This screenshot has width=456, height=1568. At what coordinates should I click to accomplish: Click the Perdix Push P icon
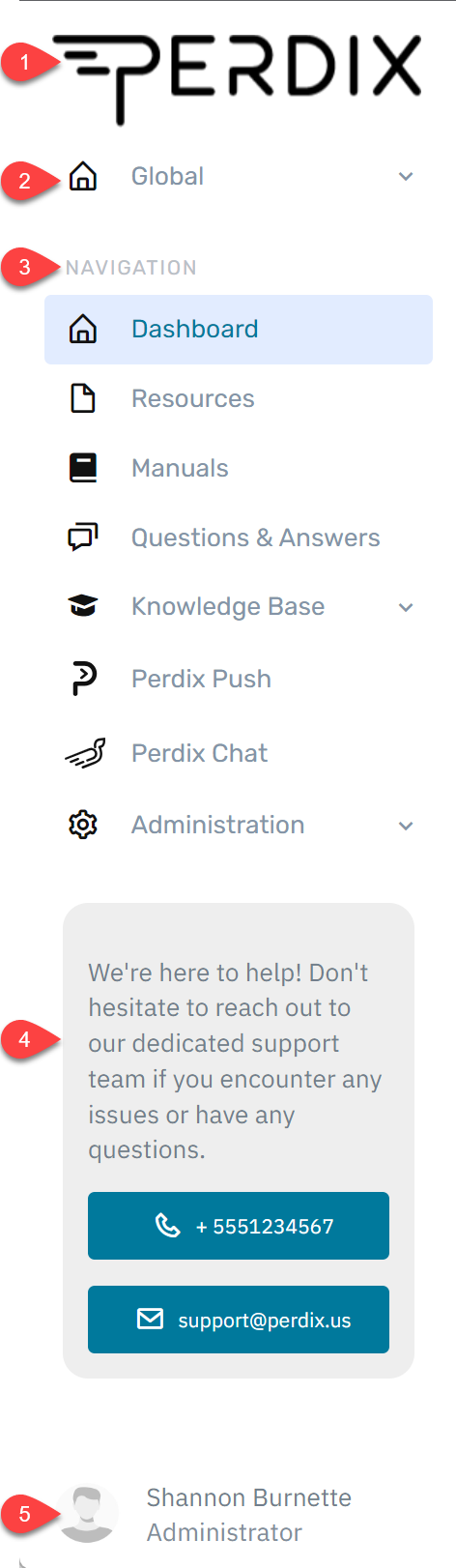pyautogui.click(x=84, y=679)
